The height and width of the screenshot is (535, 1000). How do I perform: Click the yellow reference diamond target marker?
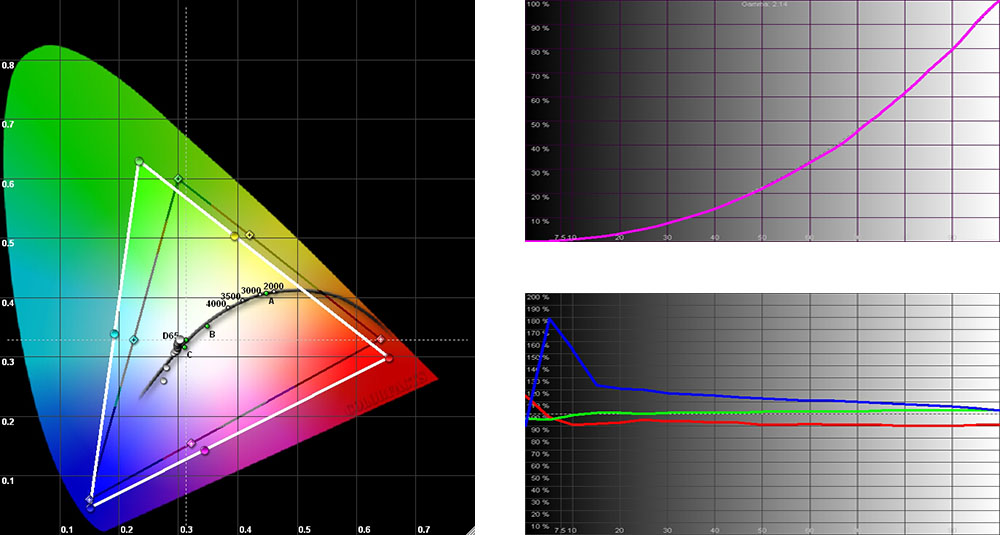pyautogui.click(x=250, y=235)
